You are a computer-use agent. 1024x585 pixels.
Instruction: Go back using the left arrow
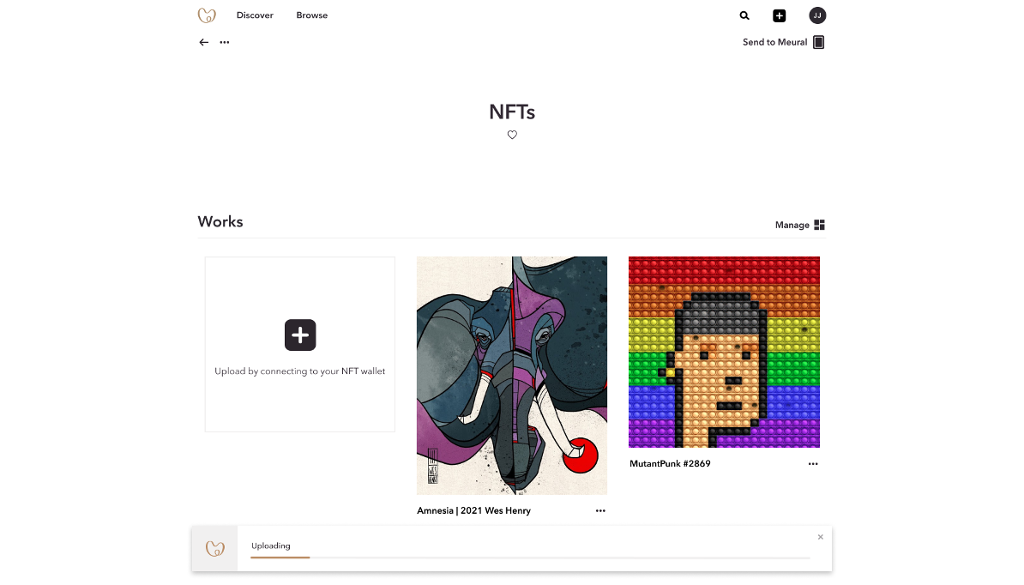pos(204,42)
